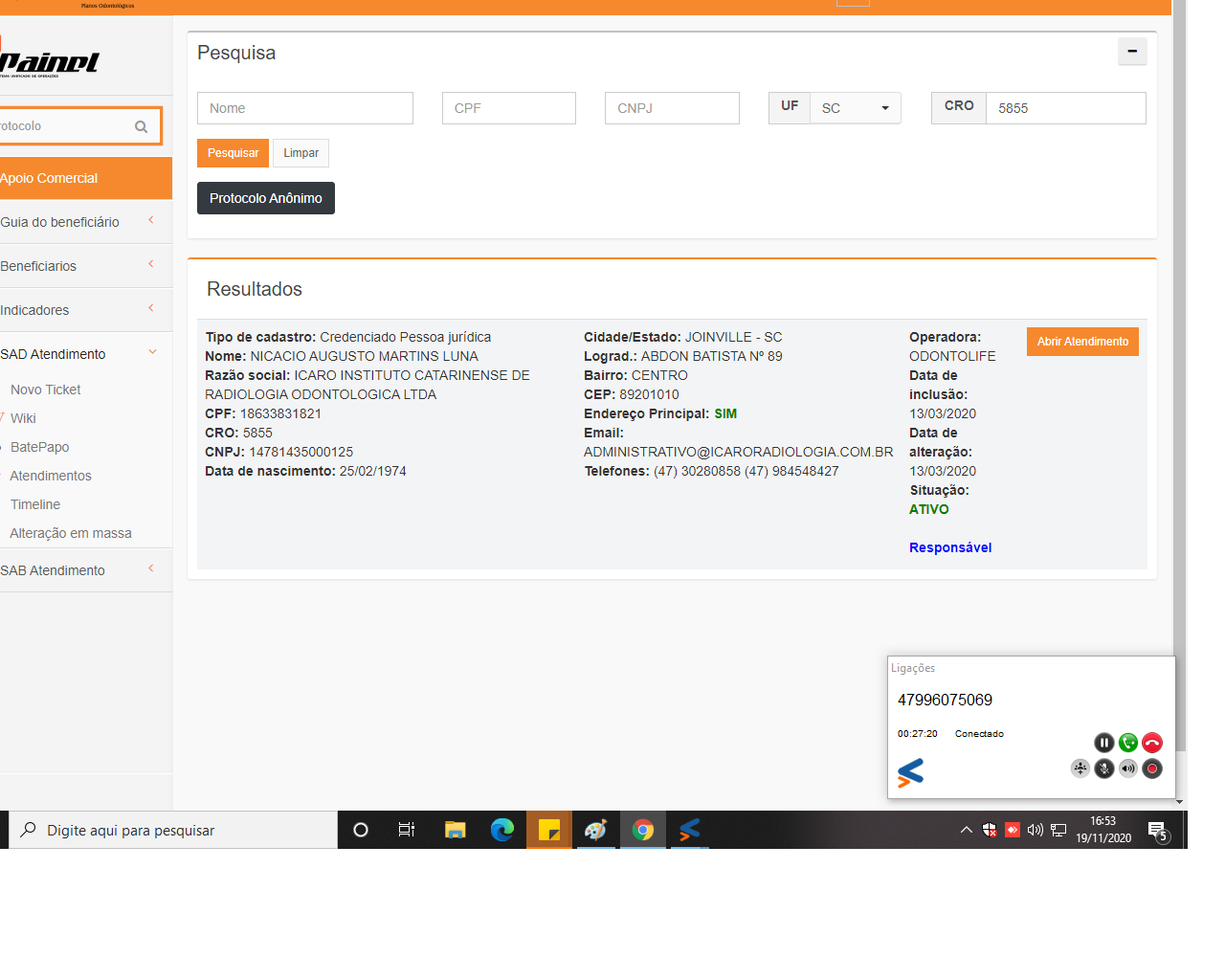Open Microsoft Edge from the taskbar
Viewport: 1225px width, 980px height.
click(502, 830)
